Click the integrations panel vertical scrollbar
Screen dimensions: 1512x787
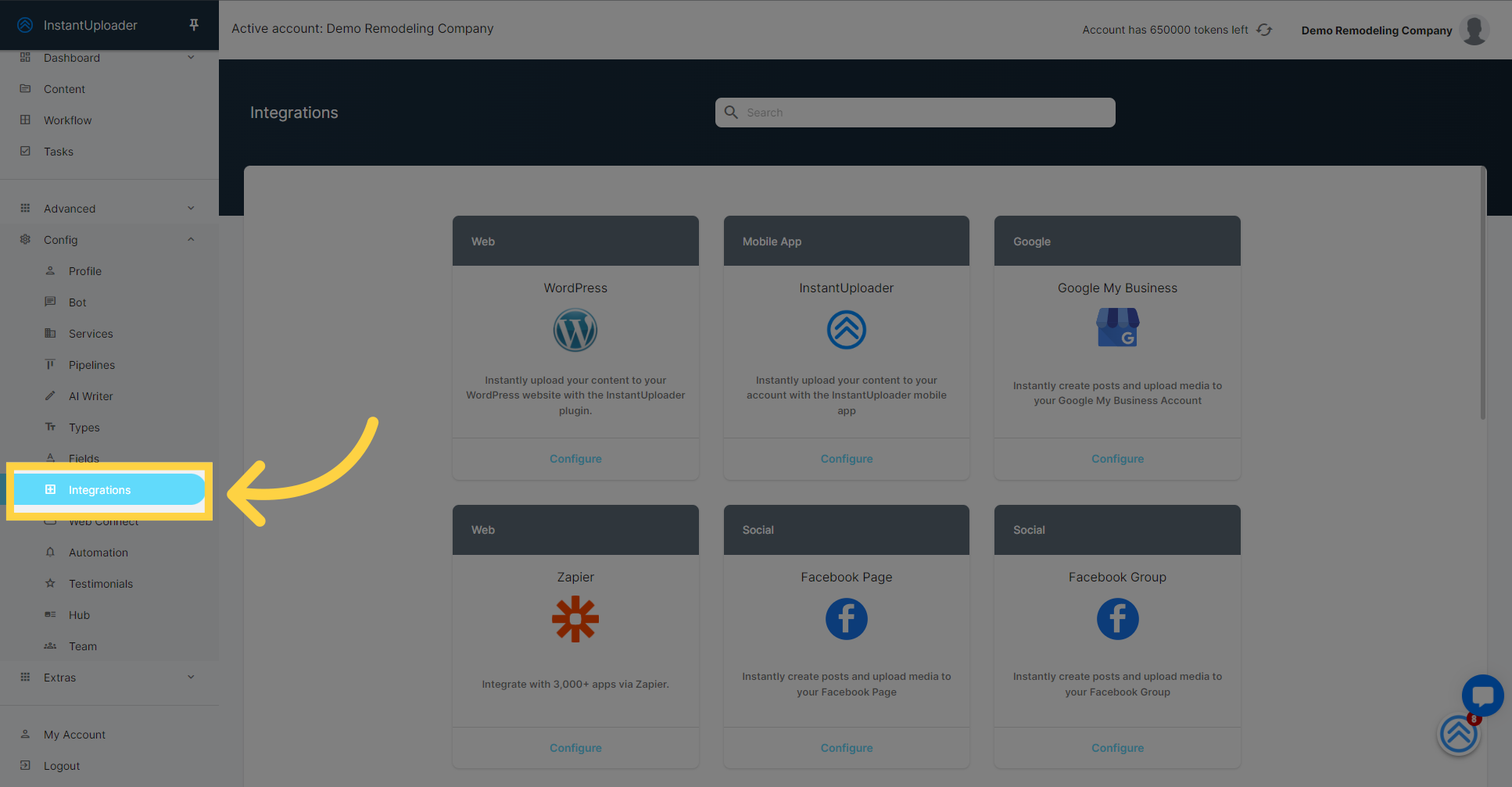[1482, 294]
